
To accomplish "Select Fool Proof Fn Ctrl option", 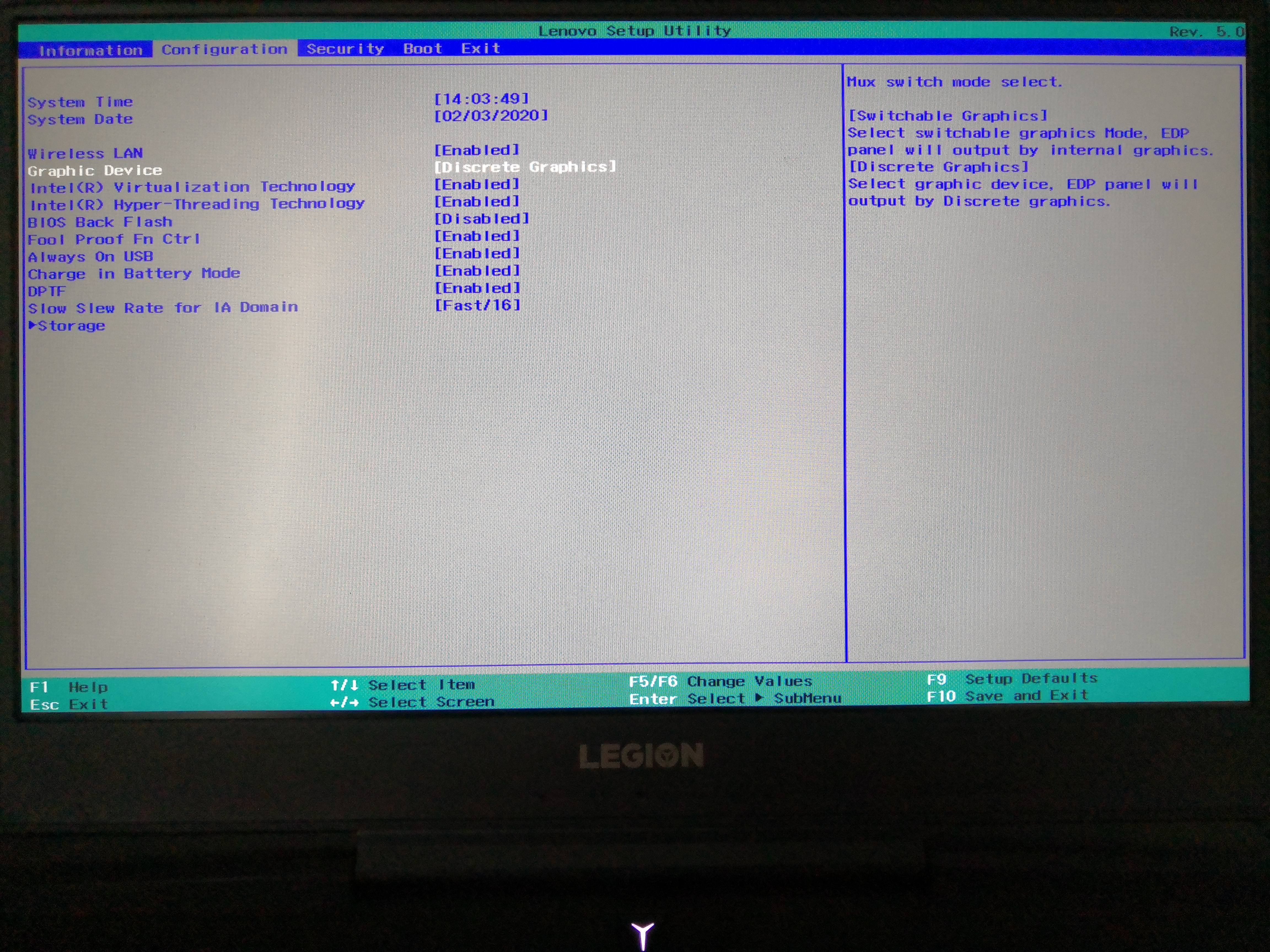I will [x=114, y=239].
